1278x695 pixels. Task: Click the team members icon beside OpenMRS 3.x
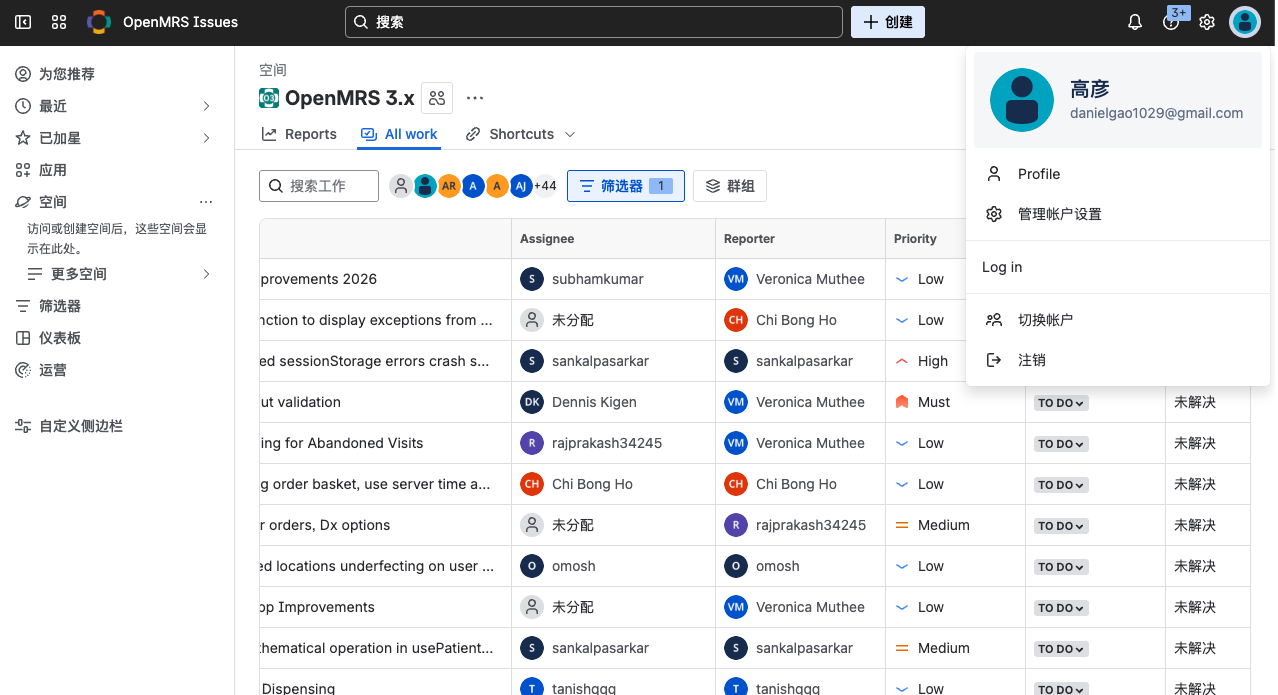coord(437,98)
